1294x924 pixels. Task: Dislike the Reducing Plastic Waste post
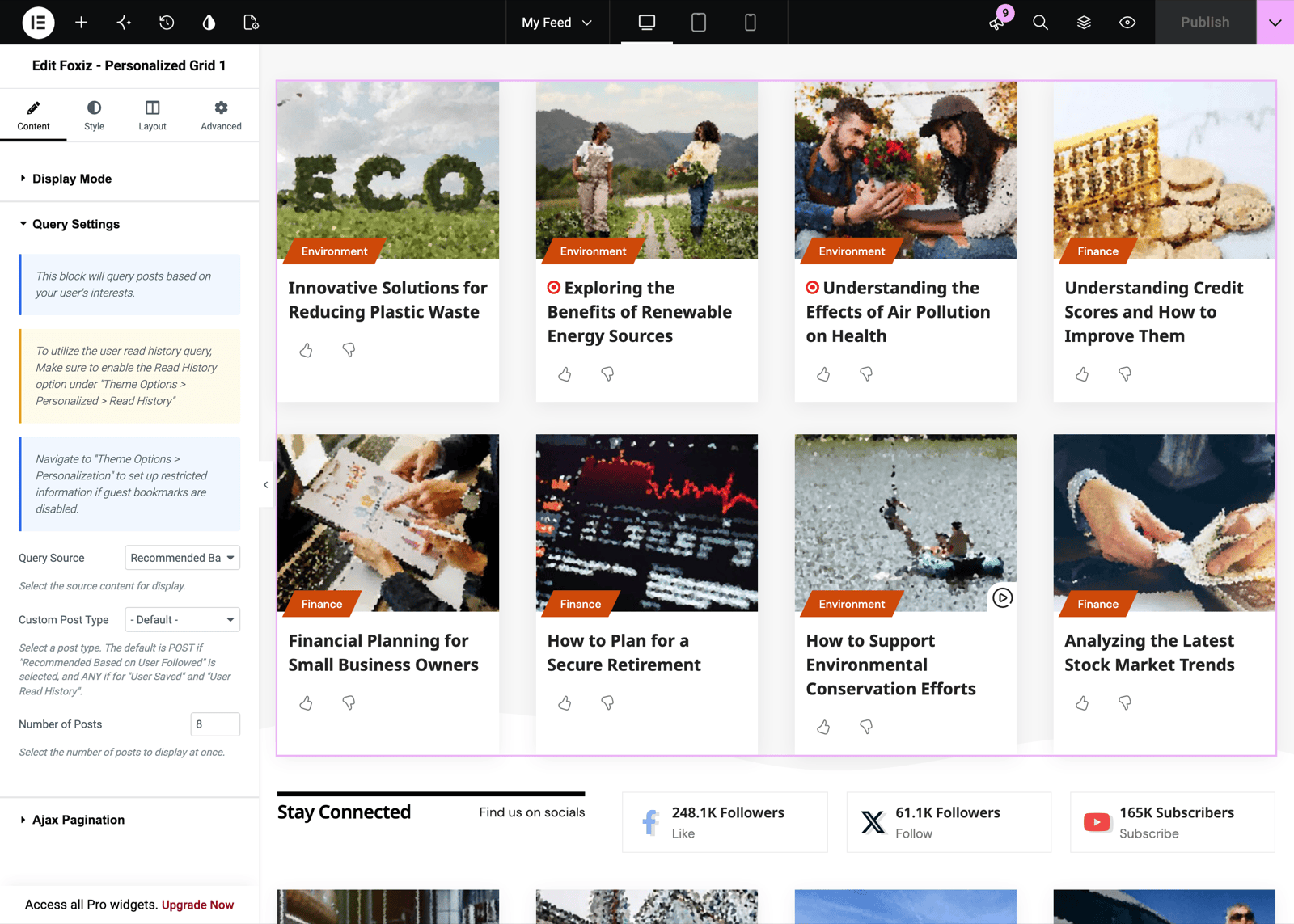(349, 350)
